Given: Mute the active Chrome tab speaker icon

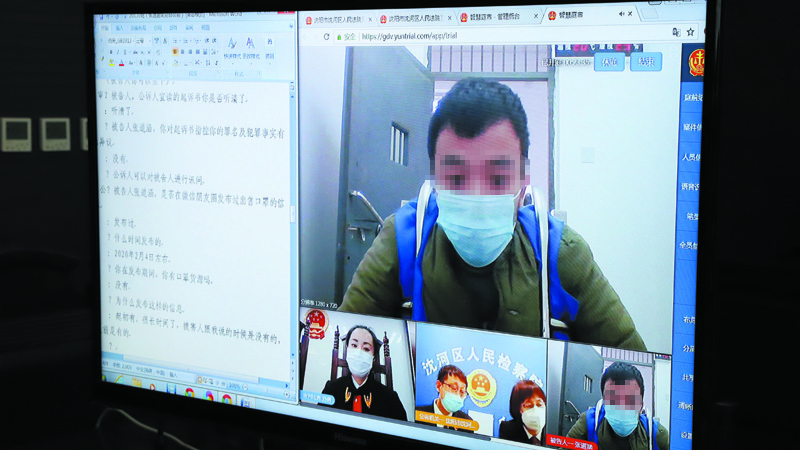Looking at the screenshot, I should pyautogui.click(x=621, y=14).
